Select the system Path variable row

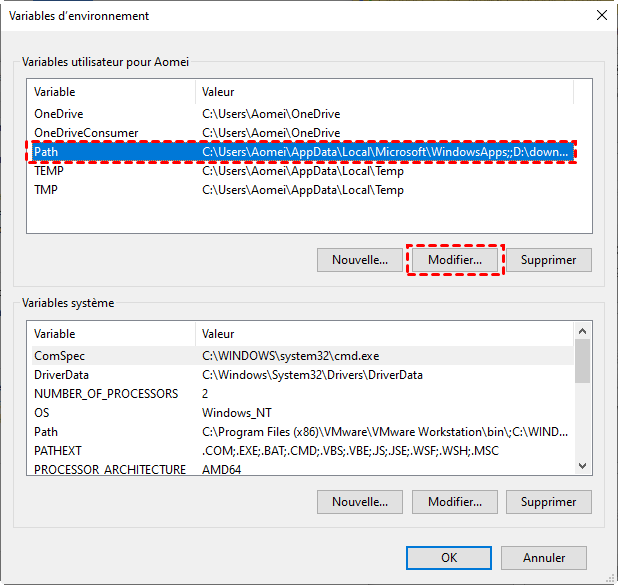click(300, 431)
